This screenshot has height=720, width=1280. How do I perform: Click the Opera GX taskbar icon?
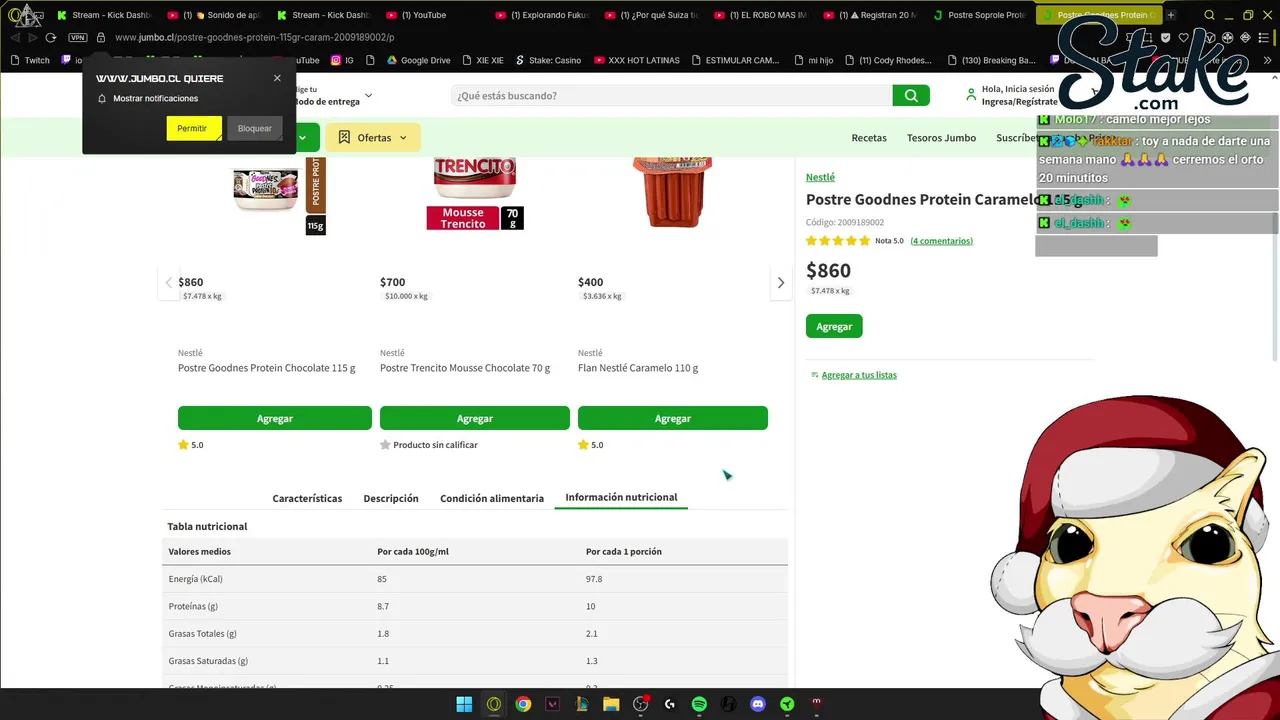click(494, 704)
